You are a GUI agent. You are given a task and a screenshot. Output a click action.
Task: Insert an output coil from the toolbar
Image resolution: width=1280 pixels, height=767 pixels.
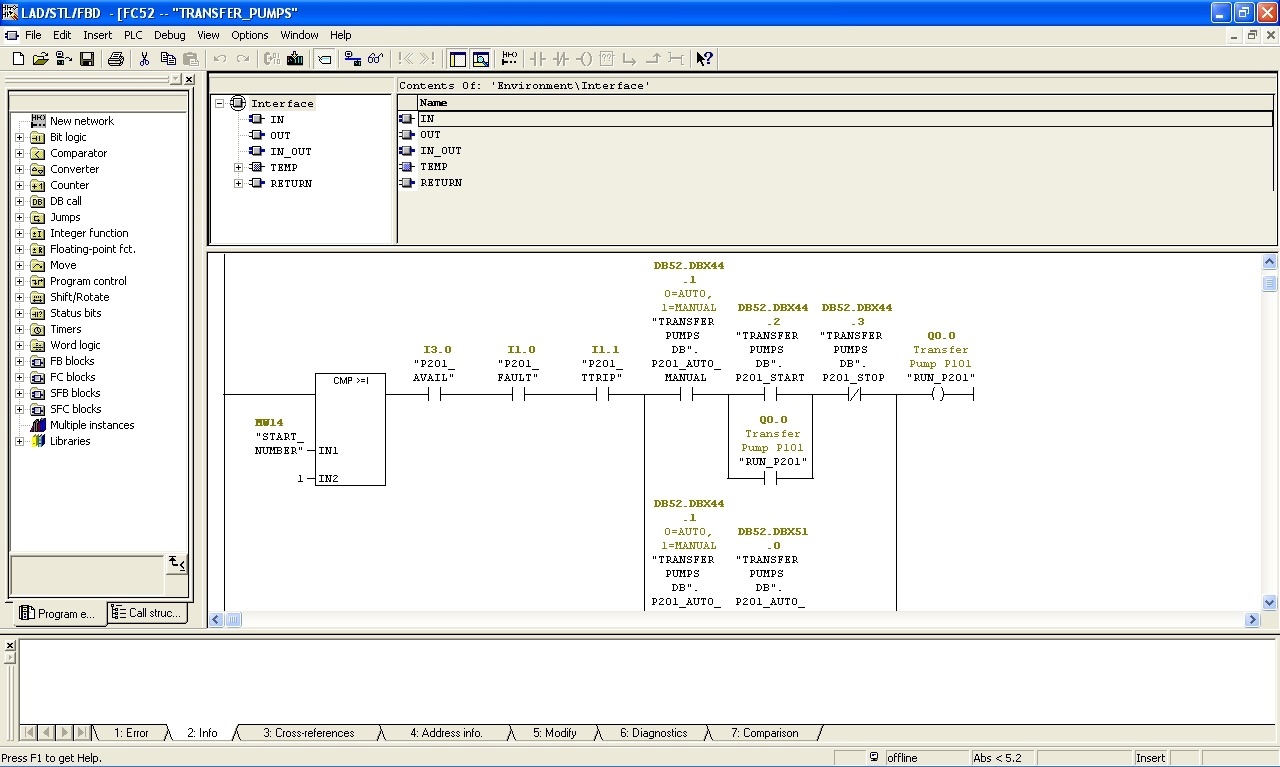tap(584, 59)
